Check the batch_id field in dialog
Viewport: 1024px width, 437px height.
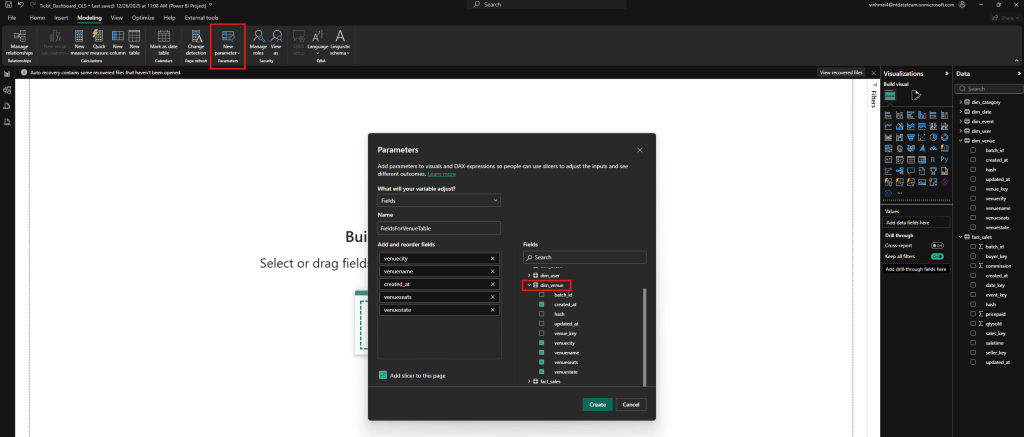pyautogui.click(x=542, y=295)
